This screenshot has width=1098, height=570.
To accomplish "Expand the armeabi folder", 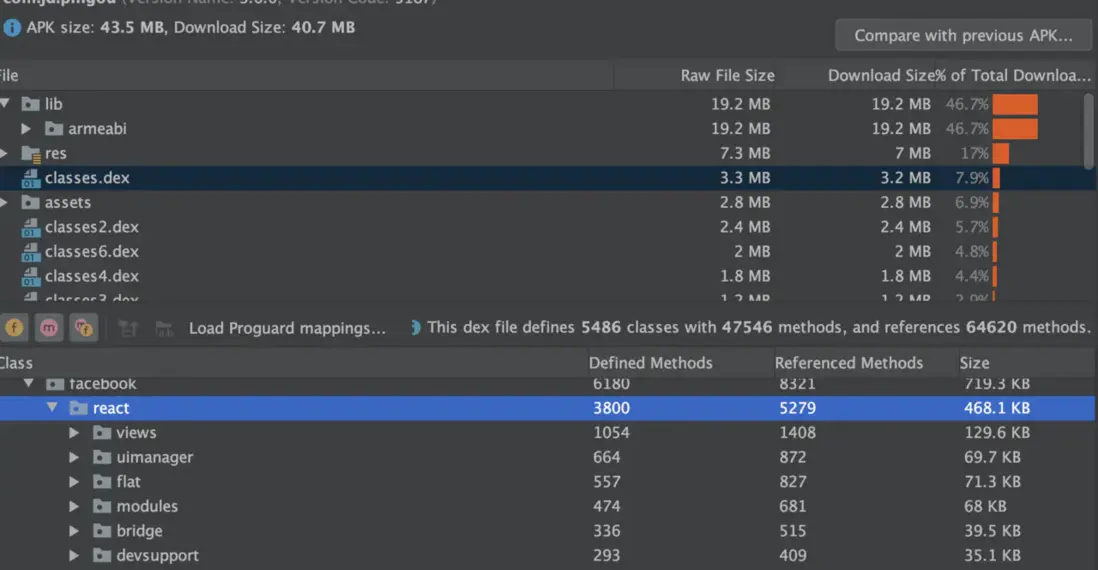I will [26, 129].
